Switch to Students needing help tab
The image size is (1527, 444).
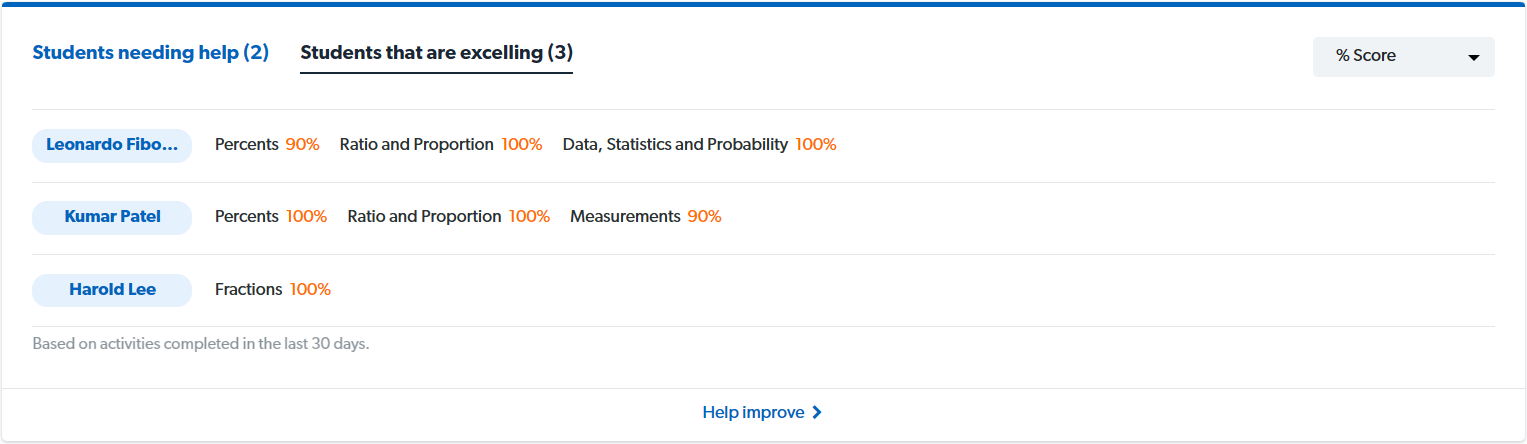(x=151, y=53)
